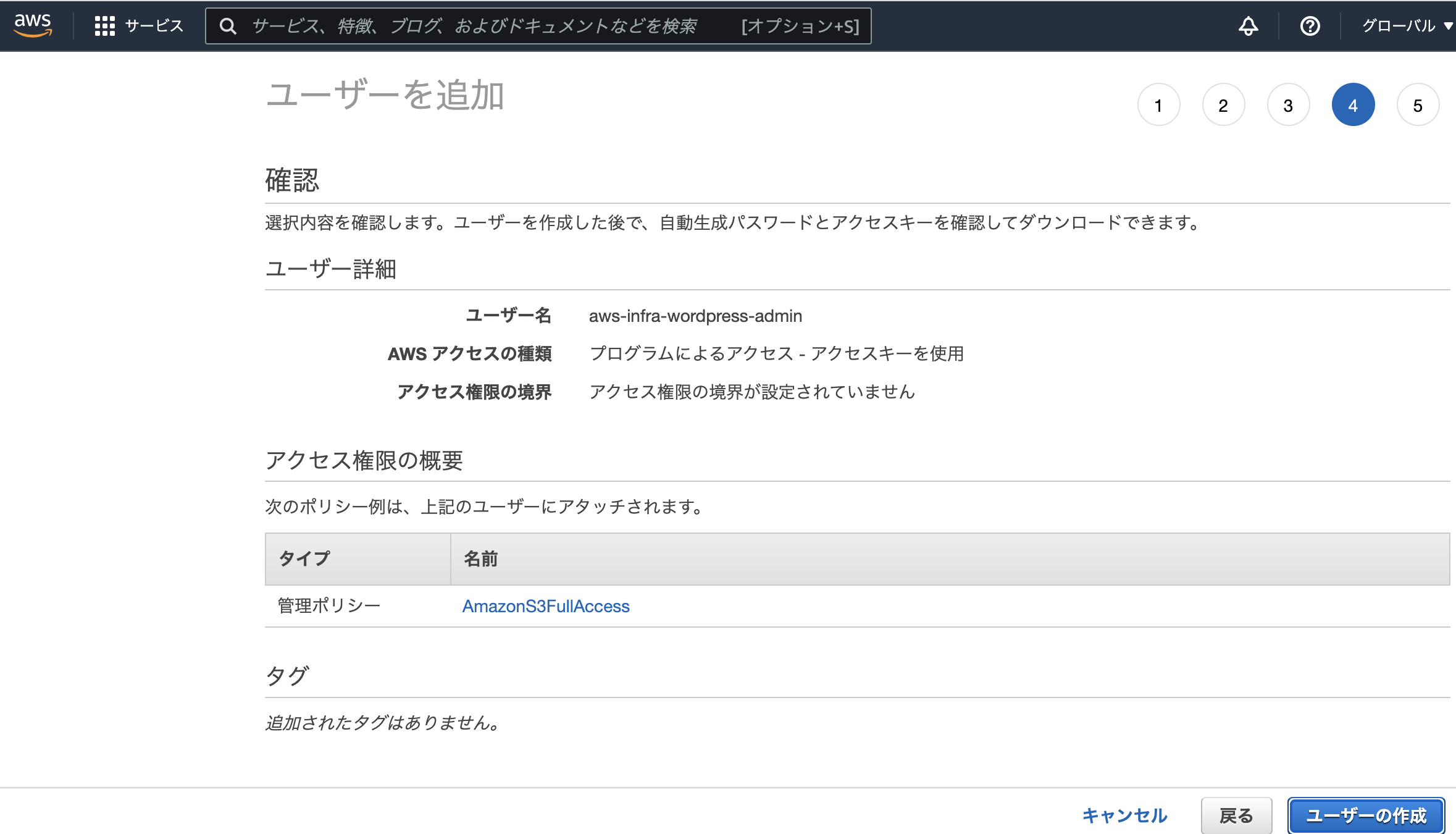Select wizard step 2 indicator
Image resolution: width=1456 pixels, height=834 pixels.
click(x=1224, y=104)
